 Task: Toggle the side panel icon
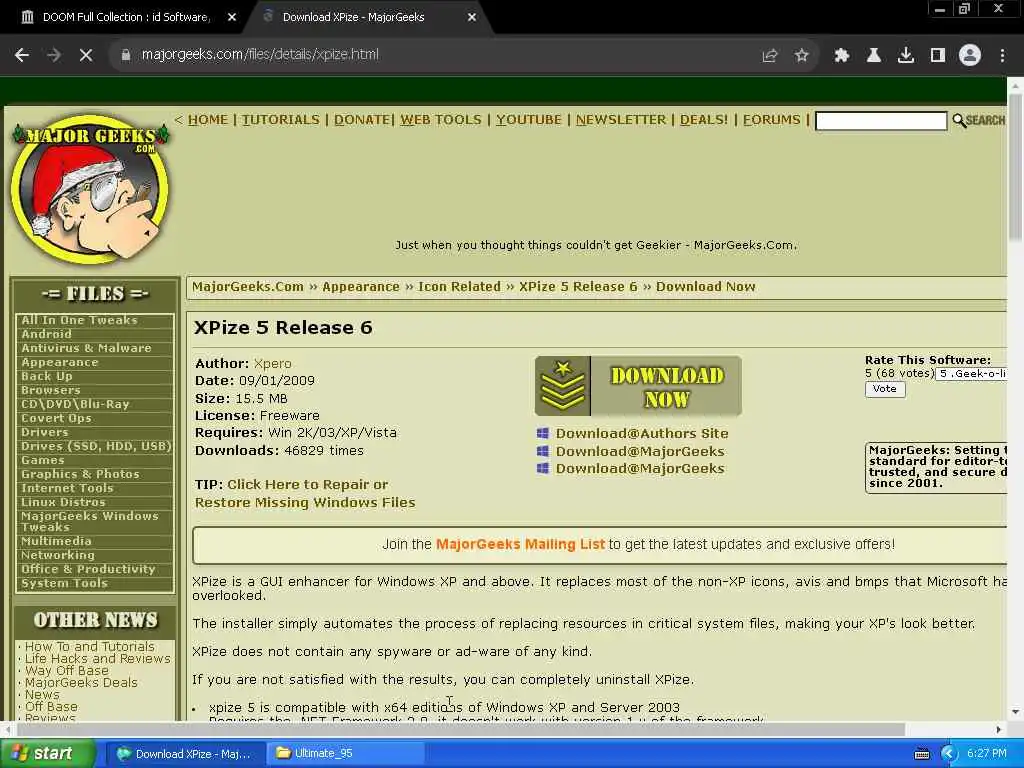click(938, 56)
